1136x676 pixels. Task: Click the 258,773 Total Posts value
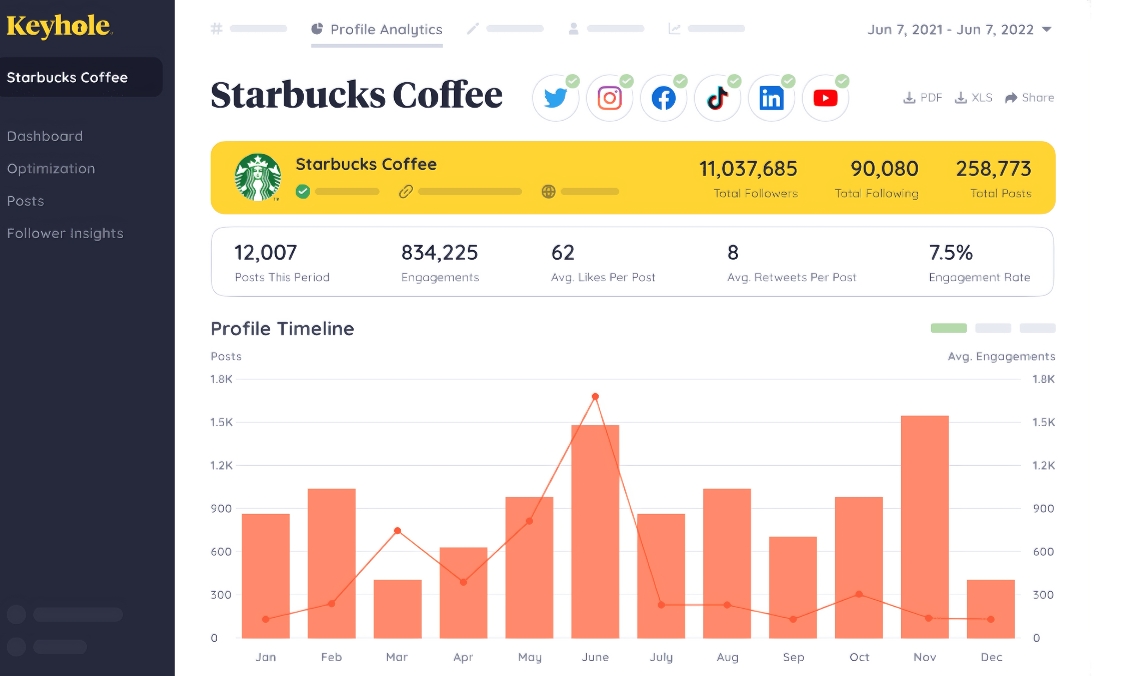click(x=993, y=169)
